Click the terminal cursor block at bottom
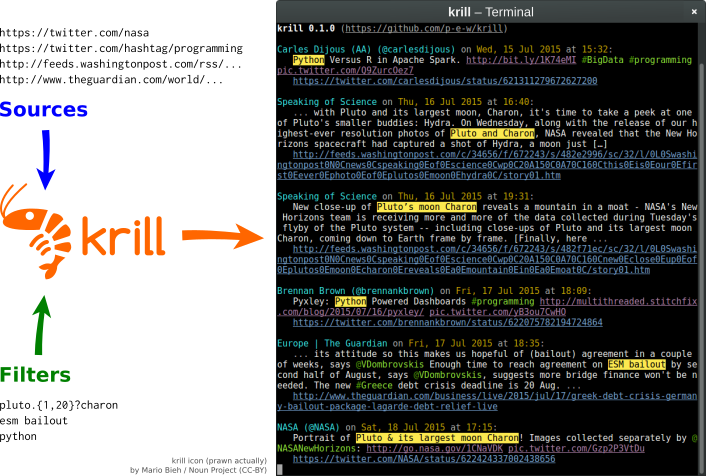706x476 pixels. (280, 470)
